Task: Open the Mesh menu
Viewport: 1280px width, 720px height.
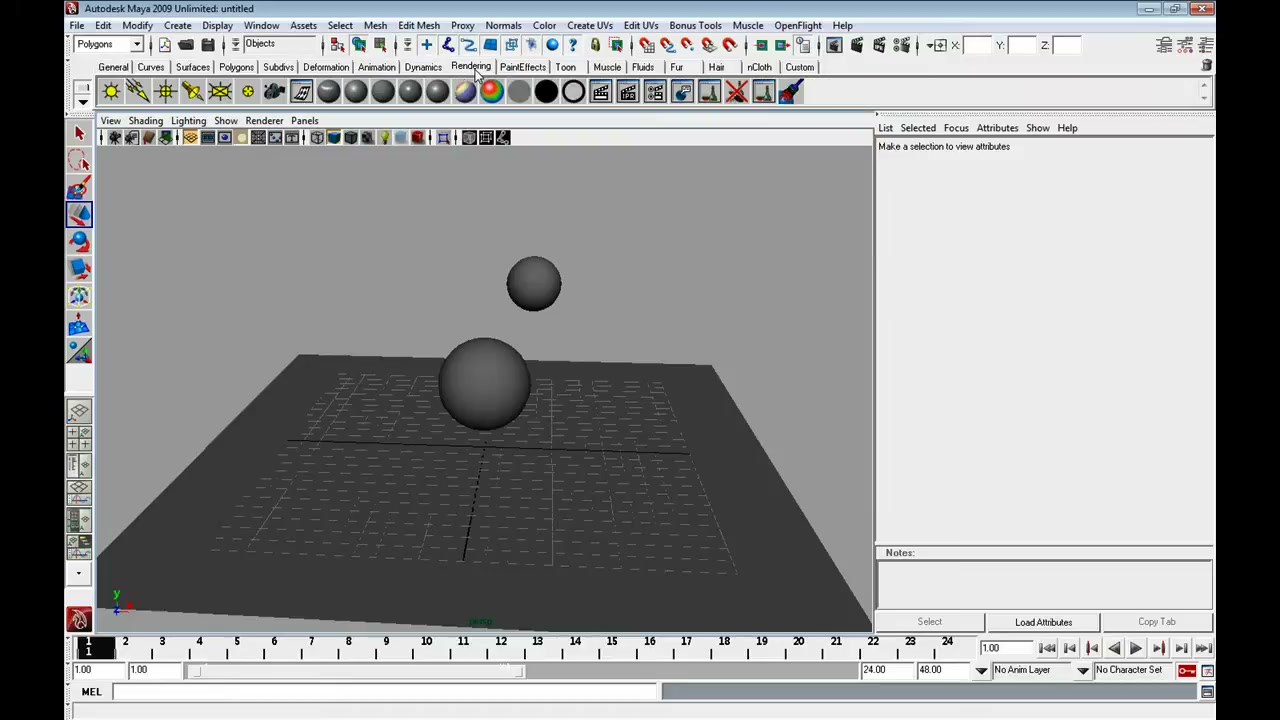Action: [x=375, y=25]
